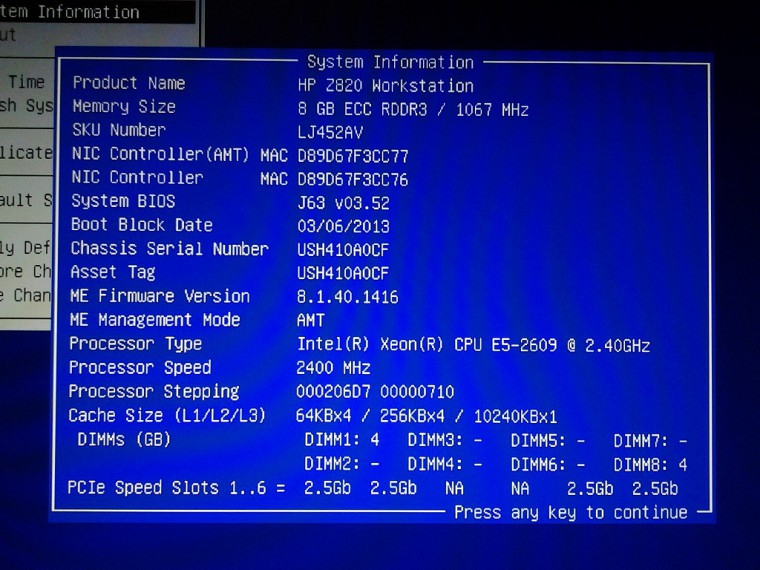Select 'PCIe Speed Slots 1..6 =' label
This screenshot has height=570, width=760.
coord(176,488)
